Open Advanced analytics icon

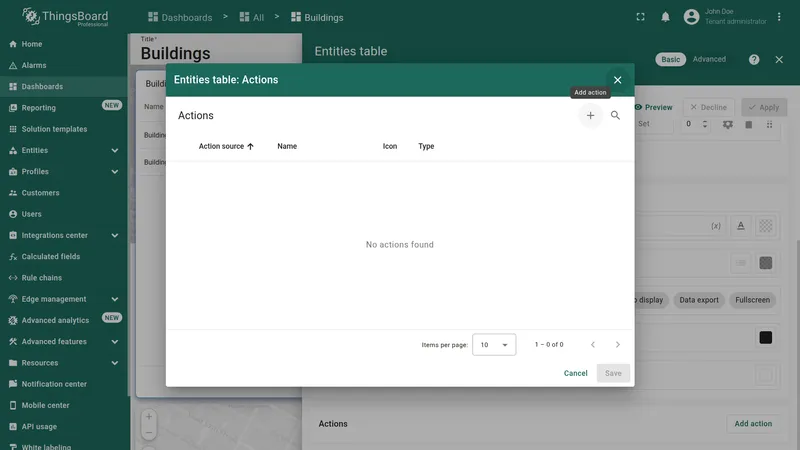(x=13, y=320)
